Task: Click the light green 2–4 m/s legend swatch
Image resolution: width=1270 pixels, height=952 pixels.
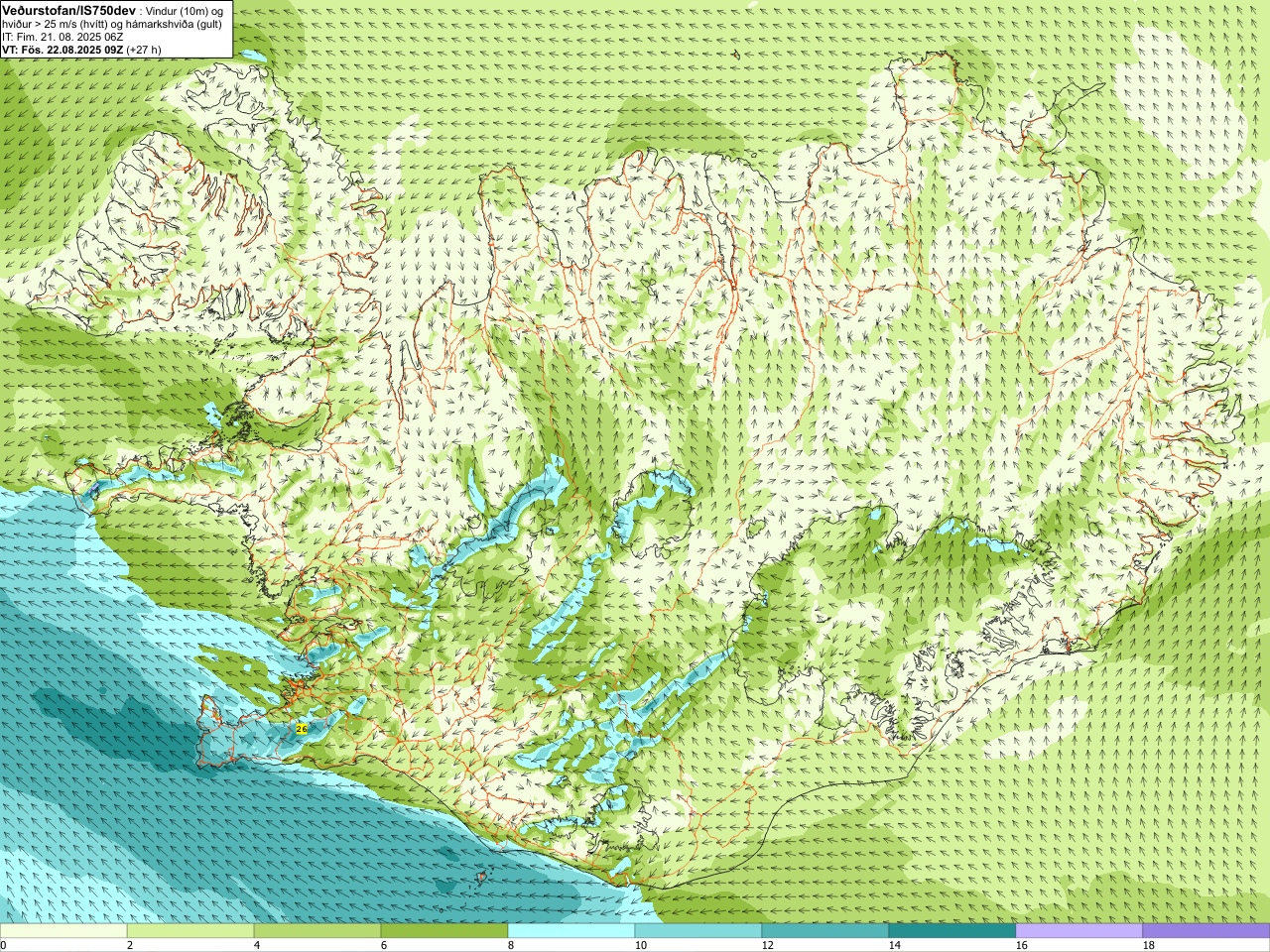Action: tap(190, 931)
